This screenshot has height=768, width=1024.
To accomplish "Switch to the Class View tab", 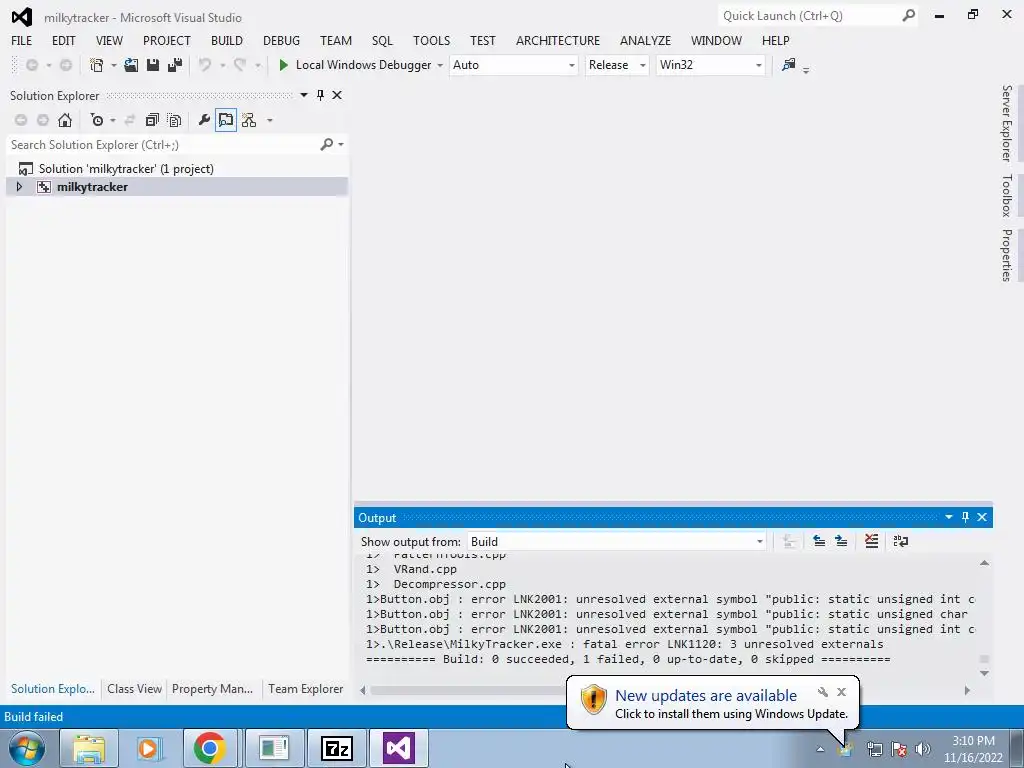I will [x=134, y=688].
